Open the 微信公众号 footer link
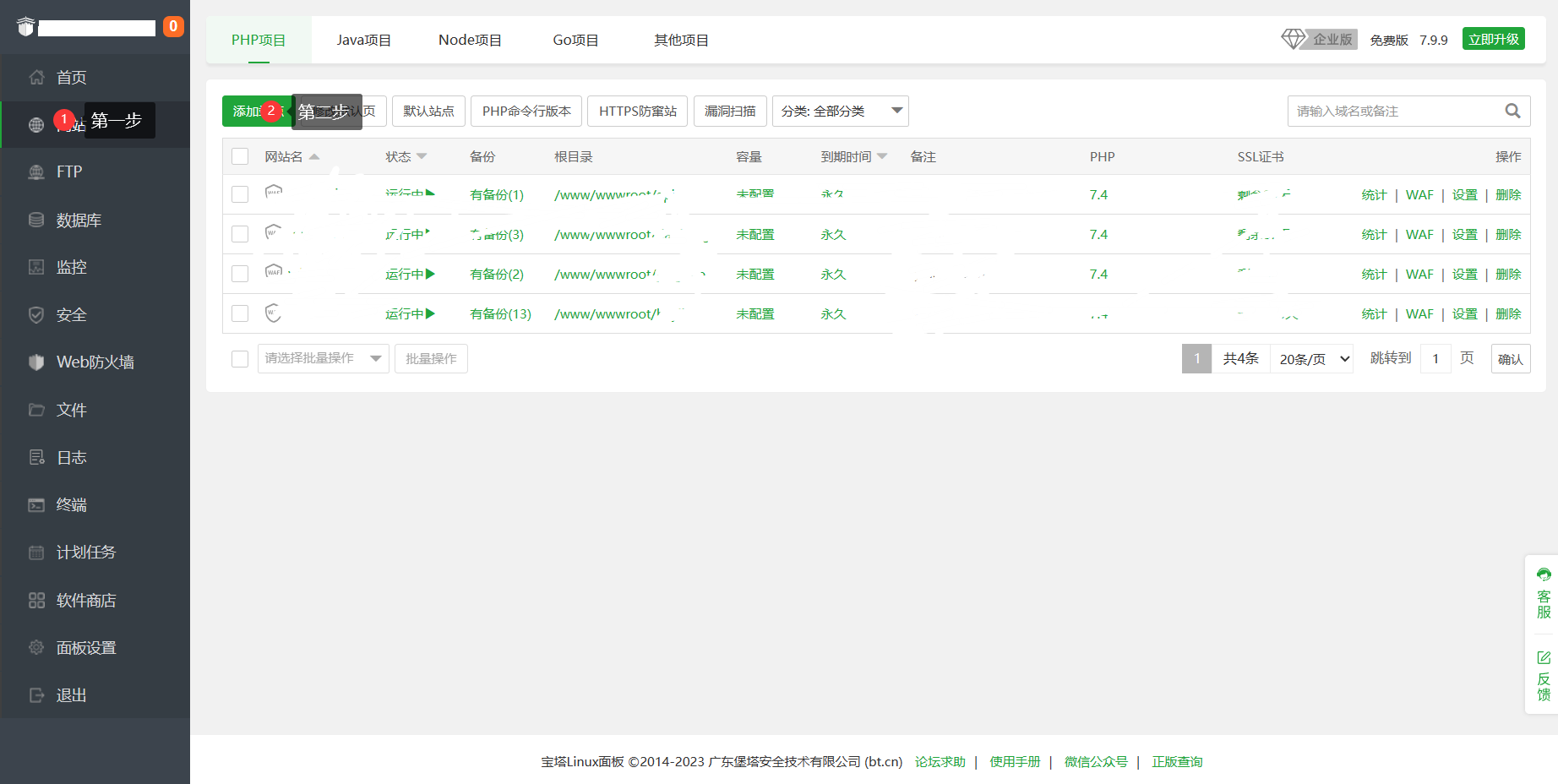Image resolution: width=1558 pixels, height=784 pixels. [1096, 761]
